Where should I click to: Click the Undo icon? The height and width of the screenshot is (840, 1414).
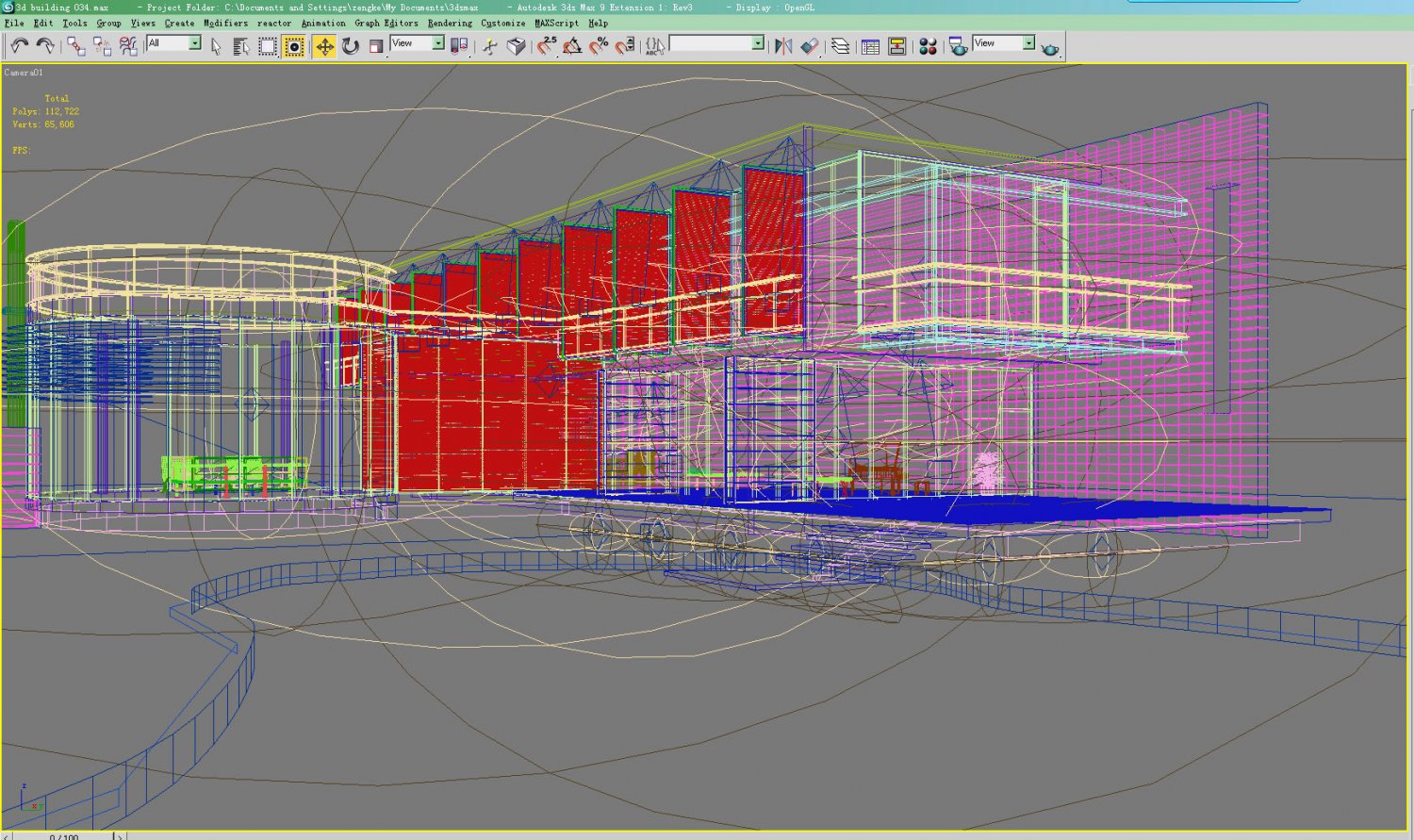[x=19, y=44]
